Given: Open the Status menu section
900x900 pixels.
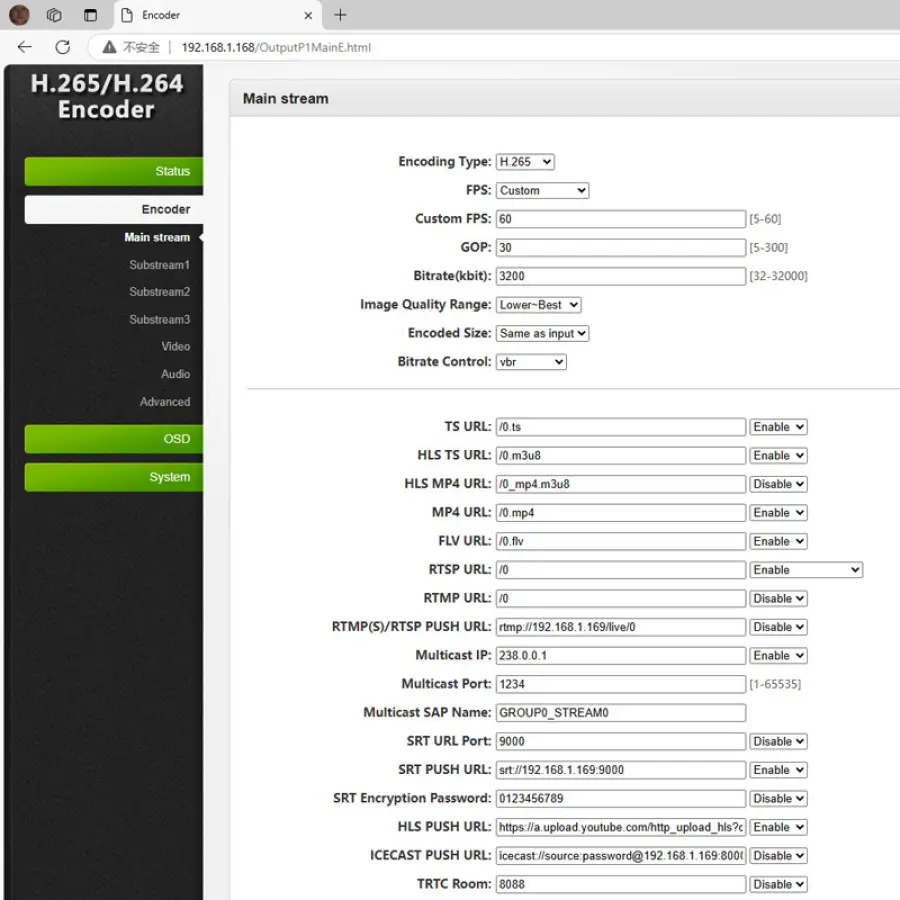Looking at the screenshot, I should (114, 172).
